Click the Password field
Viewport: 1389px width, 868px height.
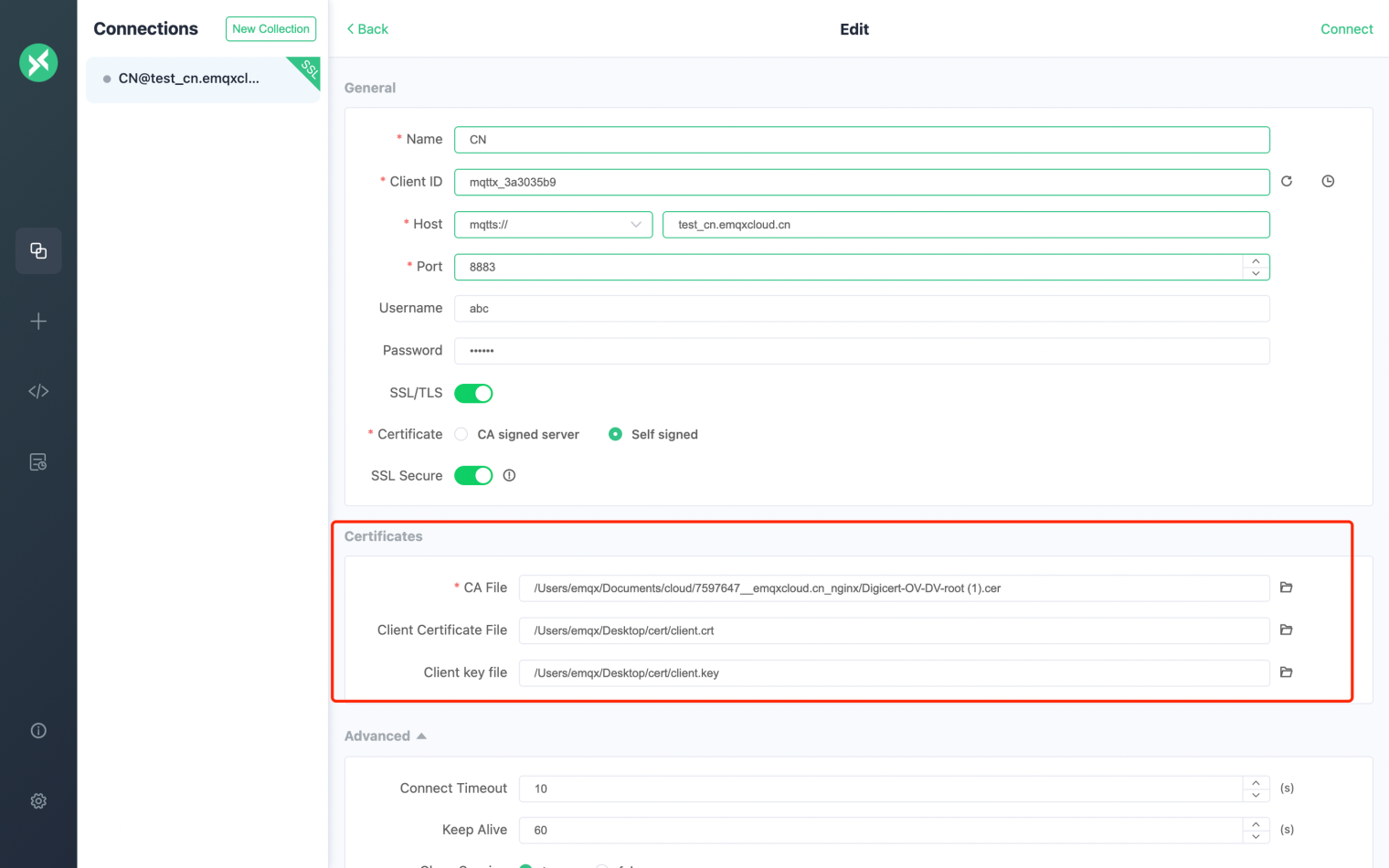point(862,351)
